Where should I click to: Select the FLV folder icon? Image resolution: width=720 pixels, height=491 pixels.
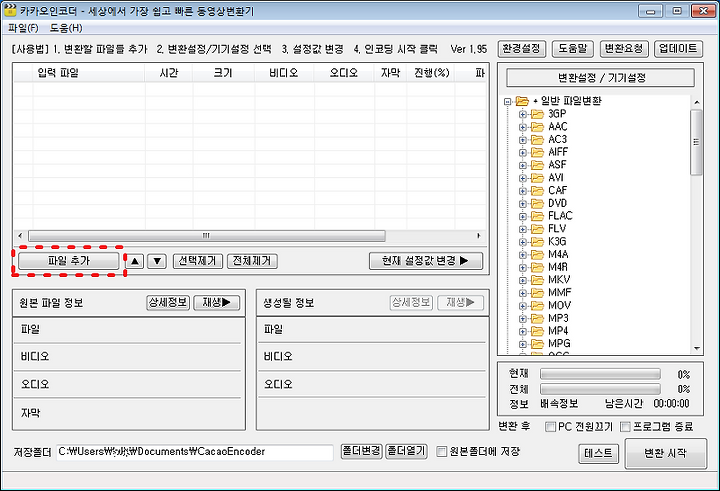(x=537, y=229)
